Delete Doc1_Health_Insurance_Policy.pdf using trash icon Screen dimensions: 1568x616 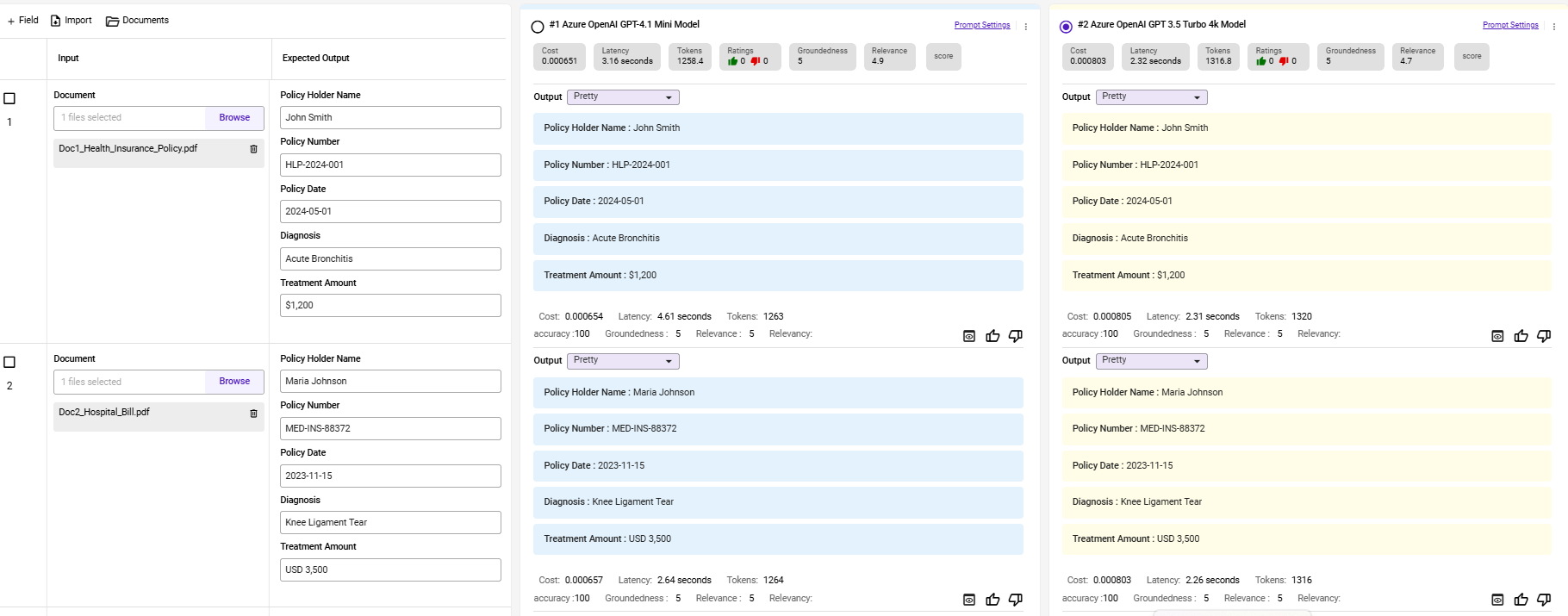coord(253,149)
